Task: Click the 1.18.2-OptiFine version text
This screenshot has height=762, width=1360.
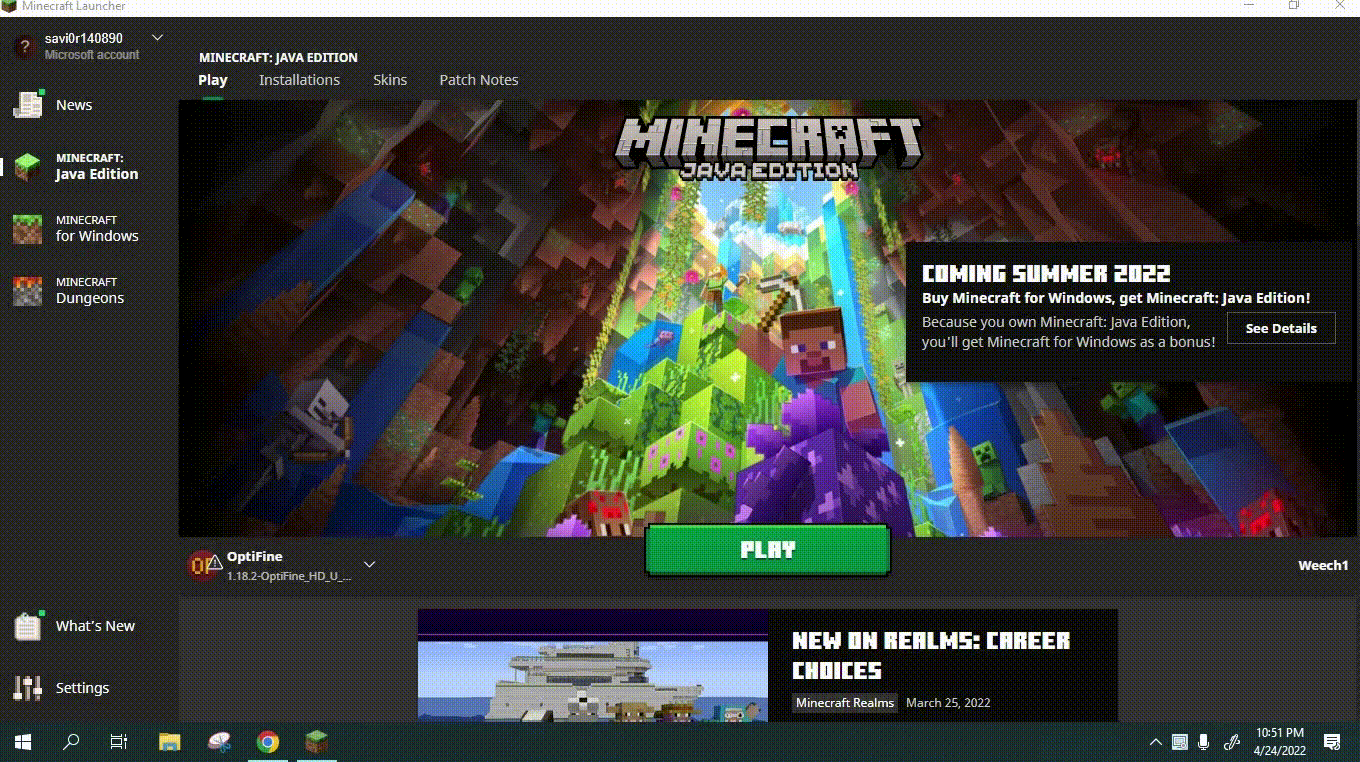Action: click(x=289, y=577)
